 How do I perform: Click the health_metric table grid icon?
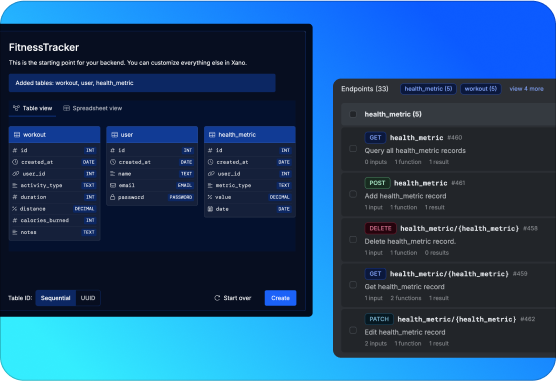click(x=212, y=135)
